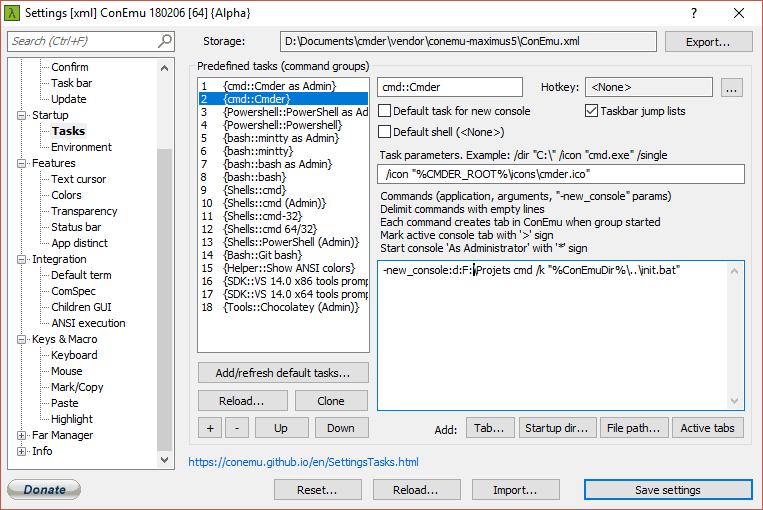Click the Startup dir... button
The height and width of the screenshot is (510, 763).
(557, 428)
